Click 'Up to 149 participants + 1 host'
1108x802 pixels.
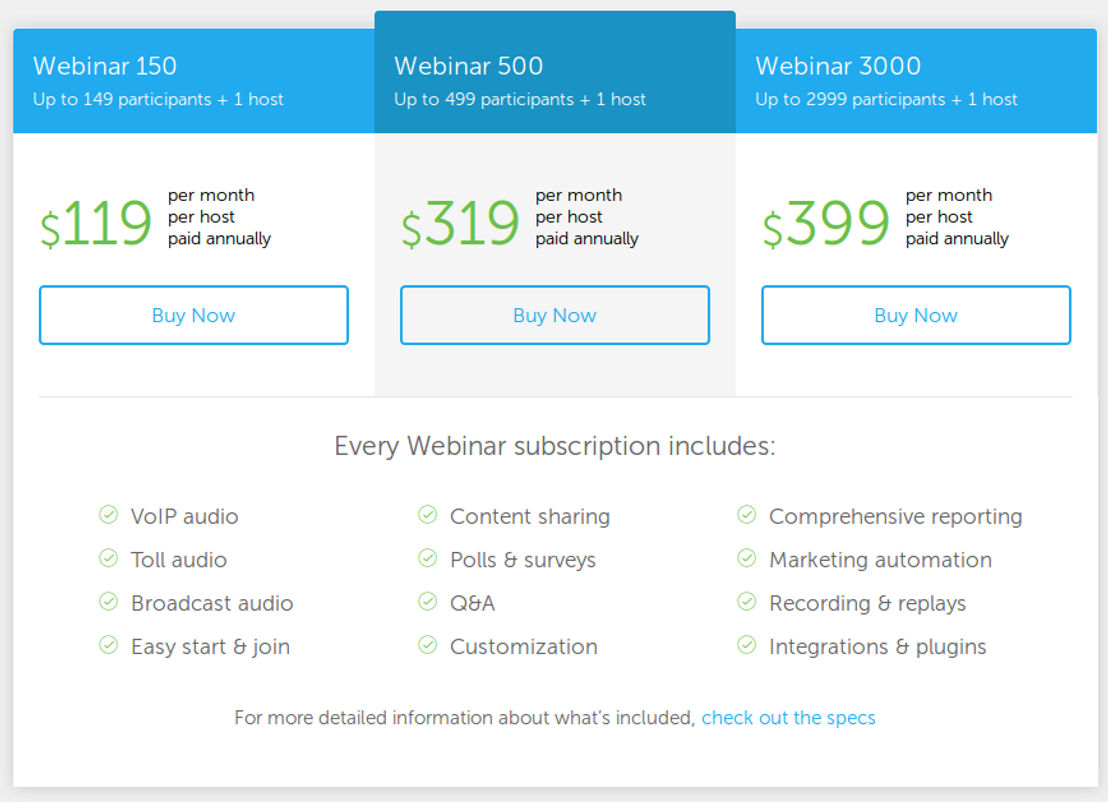pyautogui.click(x=158, y=100)
